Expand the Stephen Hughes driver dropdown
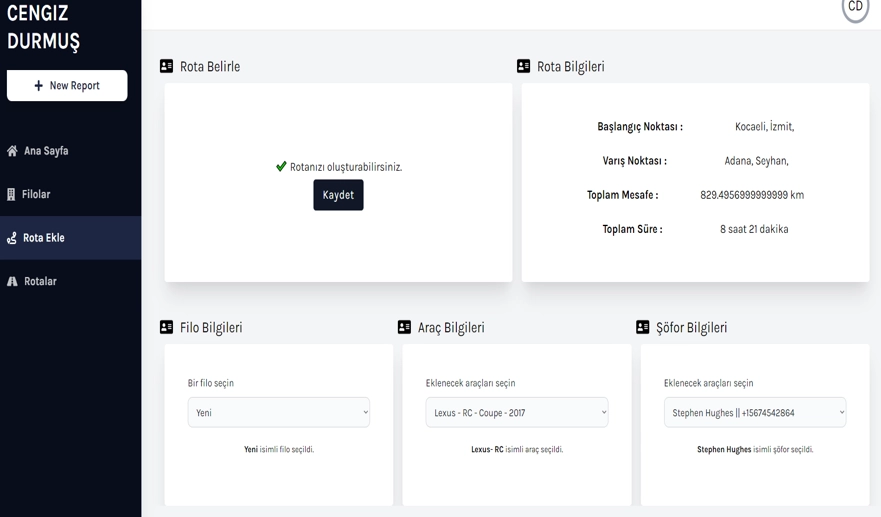The width and height of the screenshot is (881, 517). click(755, 412)
